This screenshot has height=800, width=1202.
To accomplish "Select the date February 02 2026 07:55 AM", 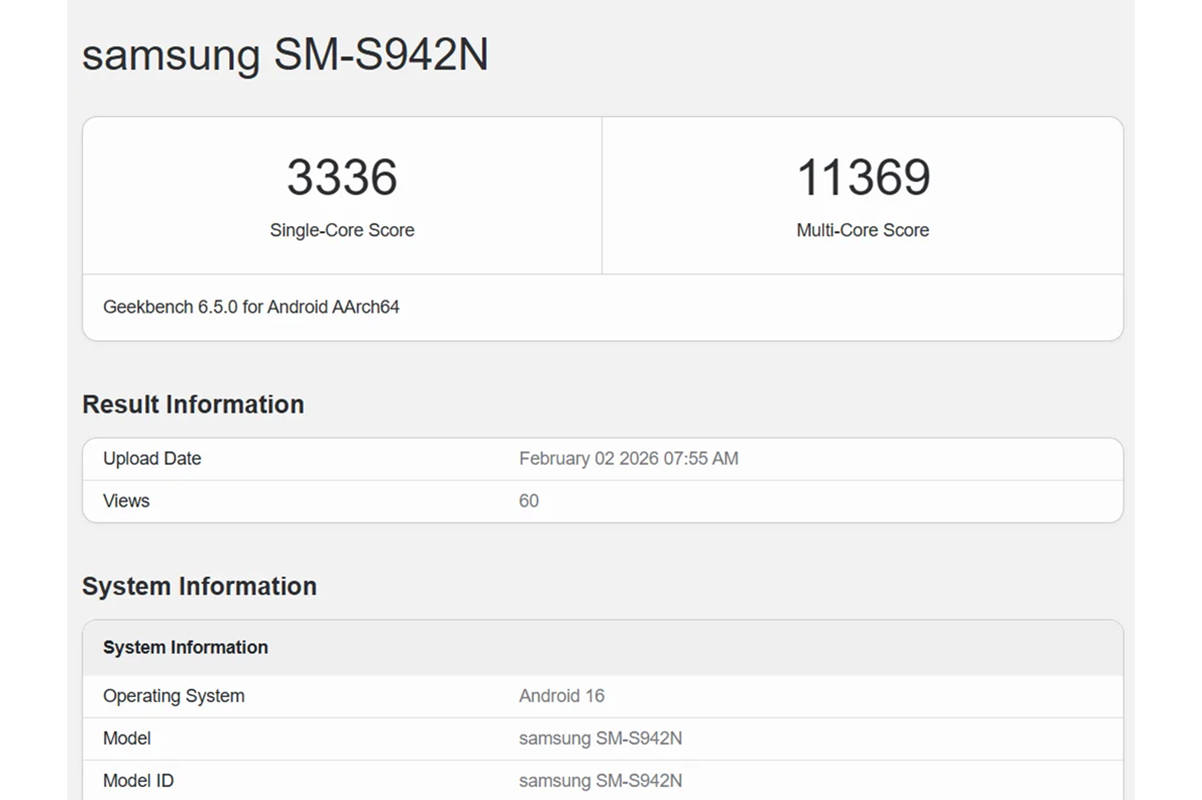I will 629,459.
